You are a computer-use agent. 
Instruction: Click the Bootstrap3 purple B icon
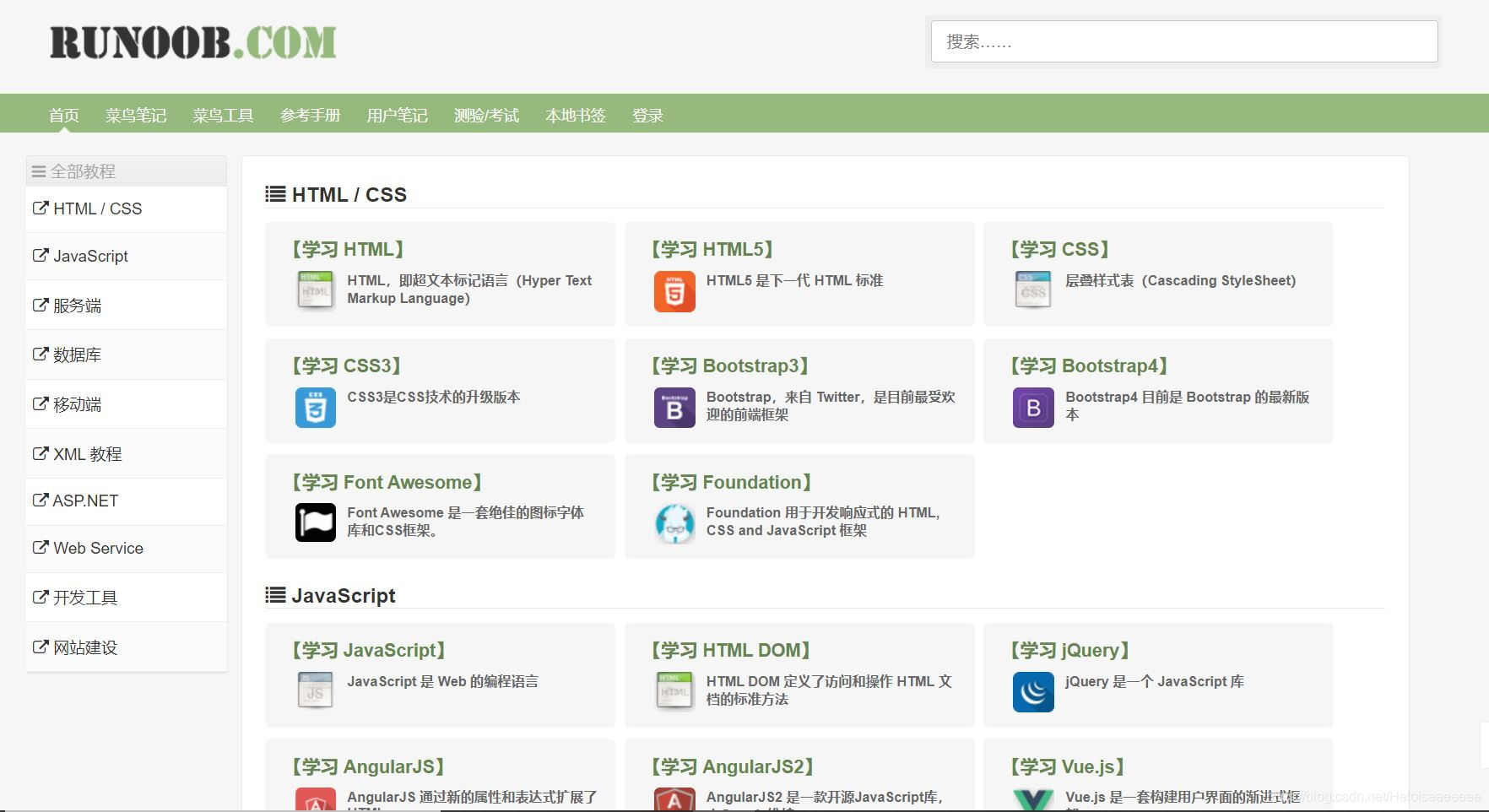(674, 408)
